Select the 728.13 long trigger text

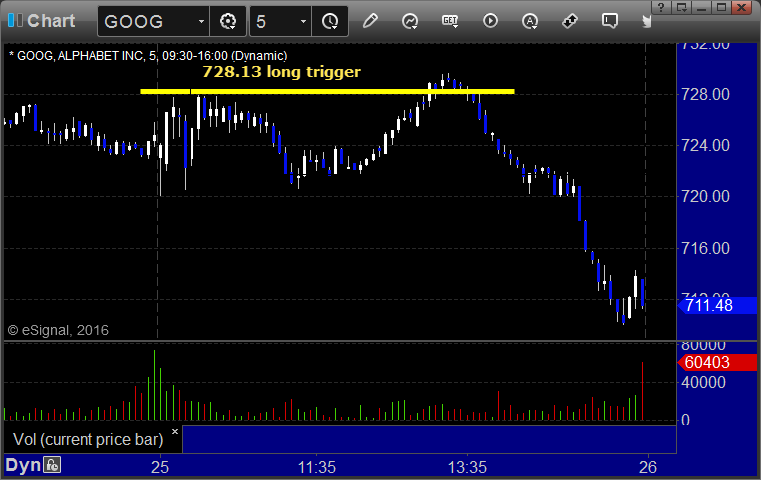pyautogui.click(x=281, y=72)
